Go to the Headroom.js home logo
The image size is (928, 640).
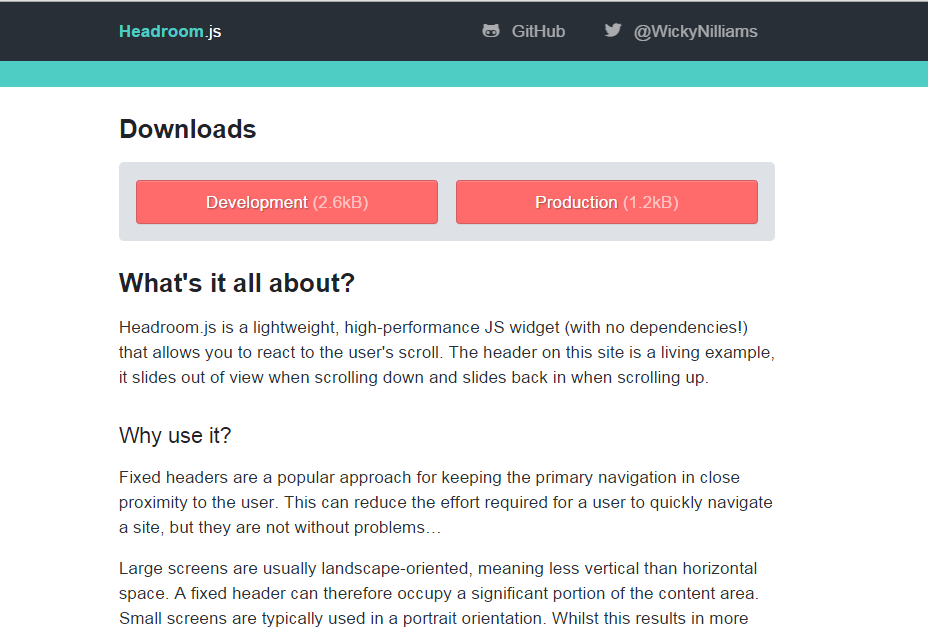170,32
